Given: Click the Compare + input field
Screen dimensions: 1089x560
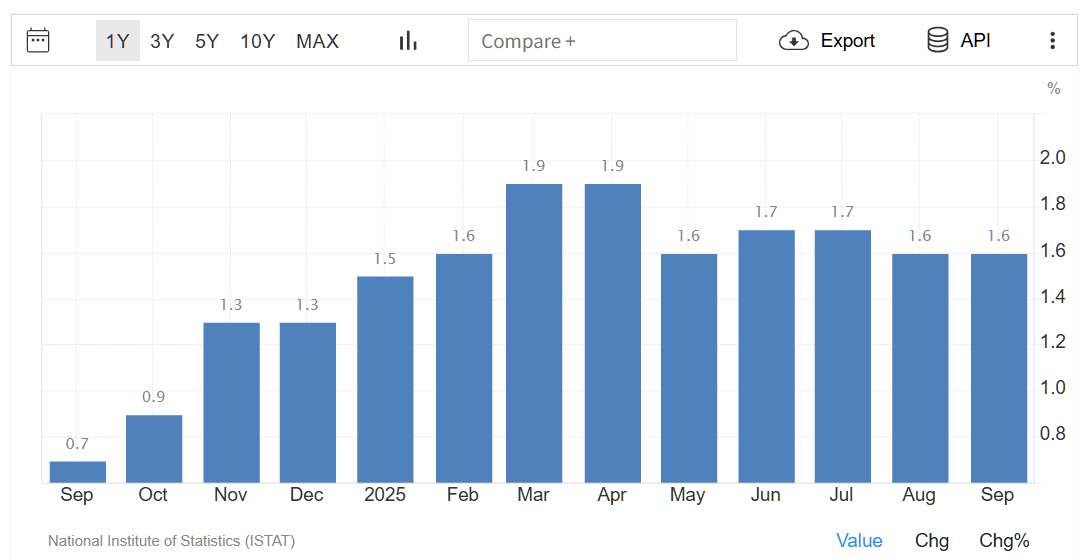Looking at the screenshot, I should tap(602, 41).
